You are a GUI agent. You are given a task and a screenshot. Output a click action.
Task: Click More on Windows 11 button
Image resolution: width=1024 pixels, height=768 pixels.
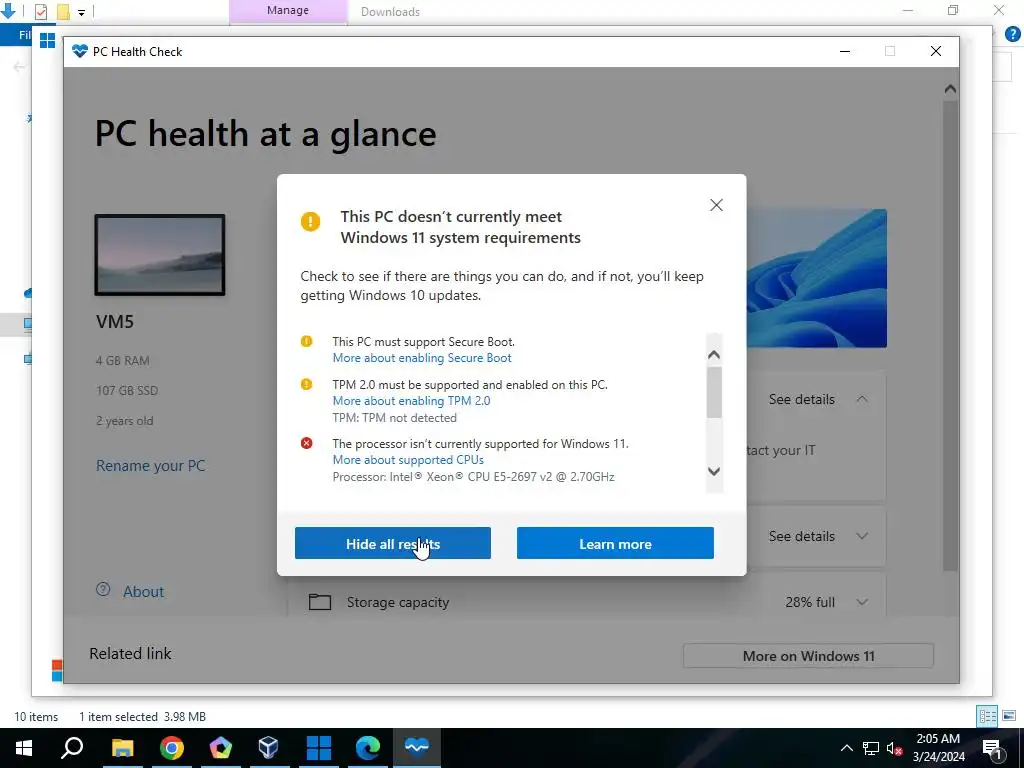pos(808,656)
